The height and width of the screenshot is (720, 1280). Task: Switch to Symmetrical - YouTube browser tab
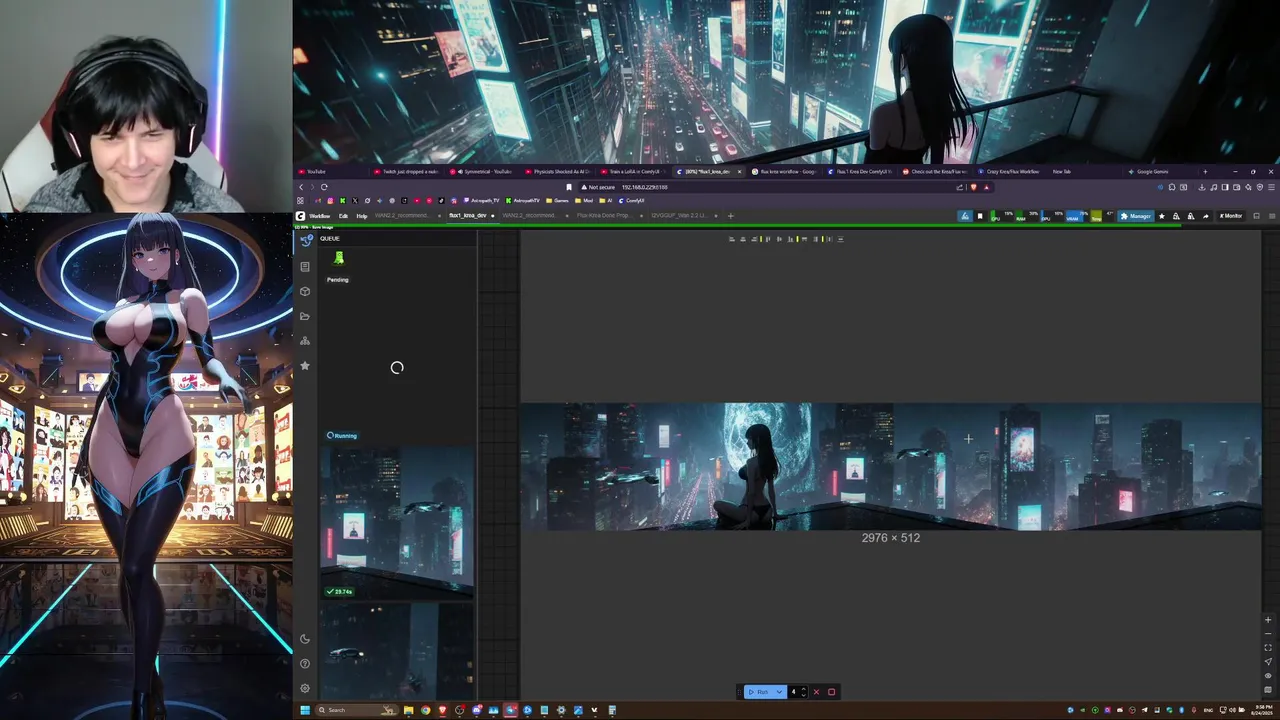[x=482, y=171]
